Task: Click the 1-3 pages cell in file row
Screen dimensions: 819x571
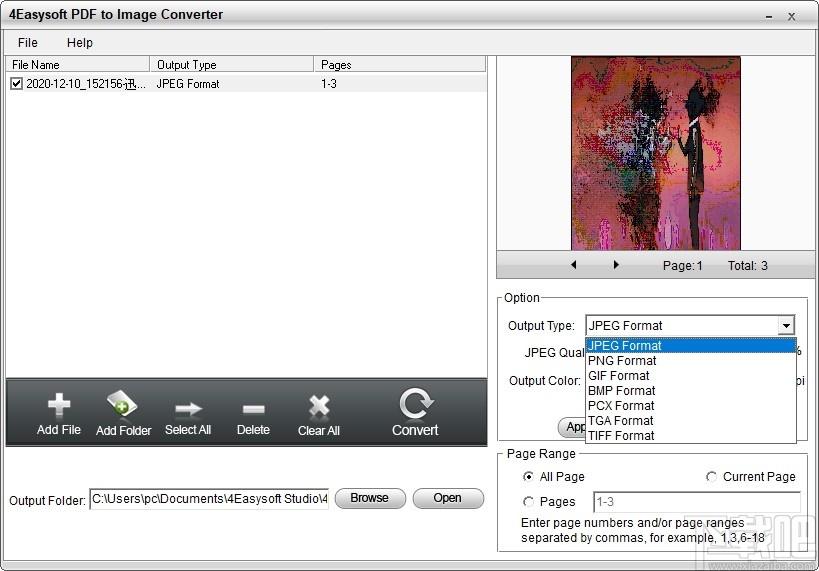Action: tap(329, 84)
